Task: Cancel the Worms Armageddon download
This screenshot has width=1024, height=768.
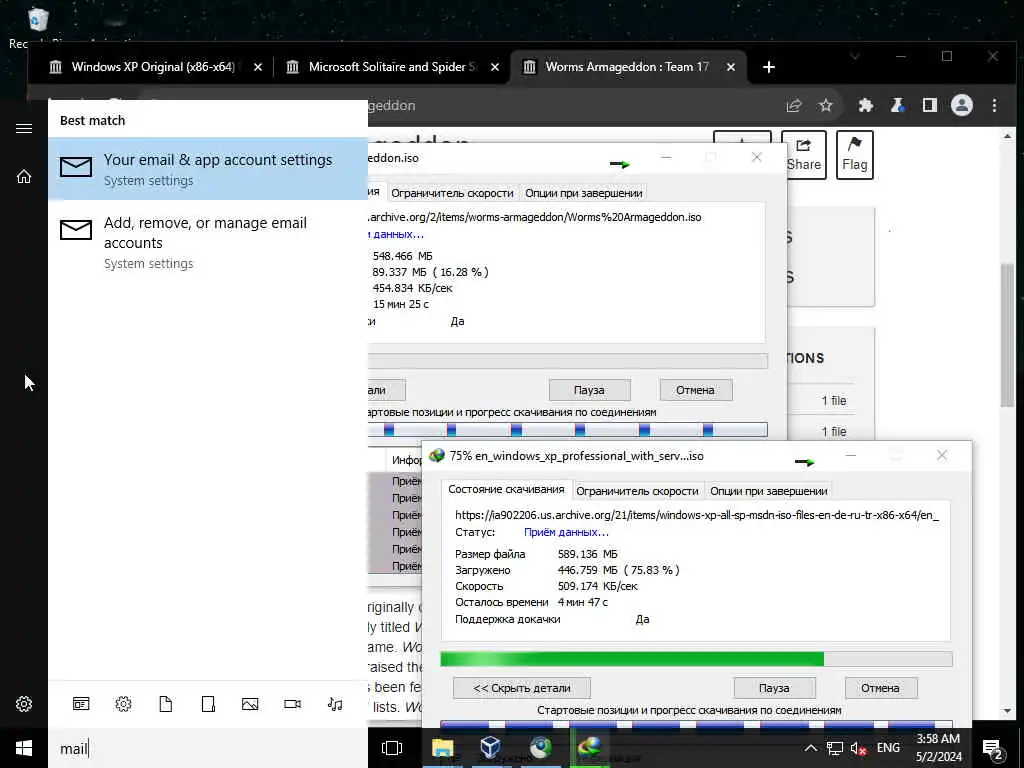Action: tap(695, 390)
